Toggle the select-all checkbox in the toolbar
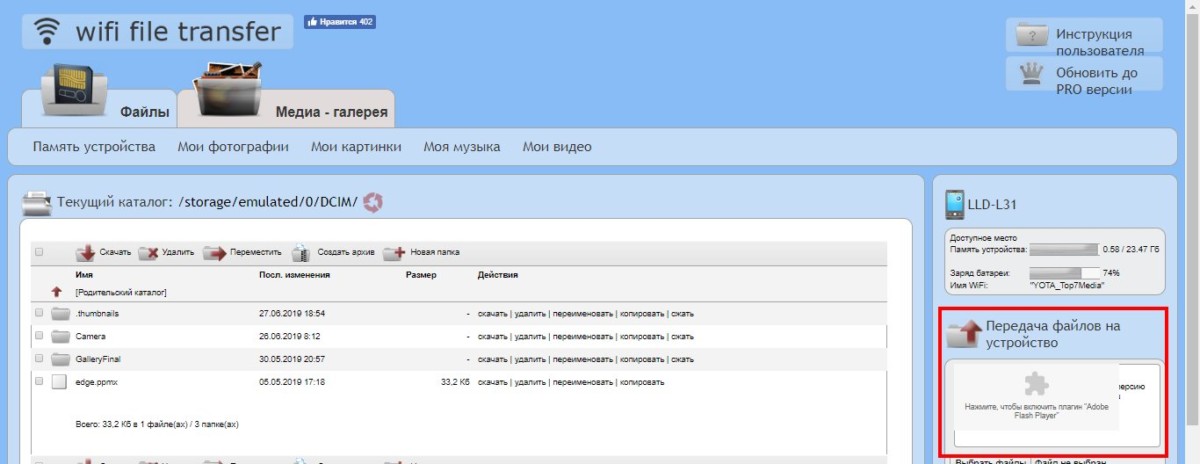The height and width of the screenshot is (464, 1200). coord(39,252)
